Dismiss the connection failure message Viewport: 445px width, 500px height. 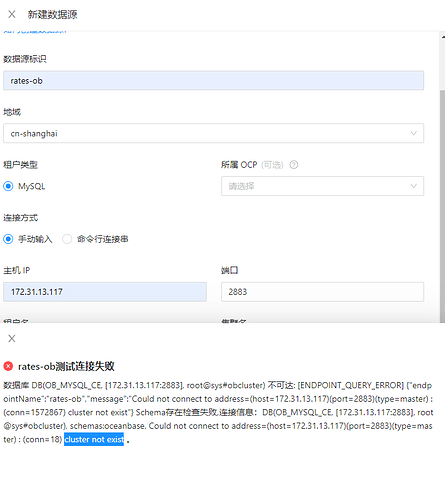(x=12, y=339)
